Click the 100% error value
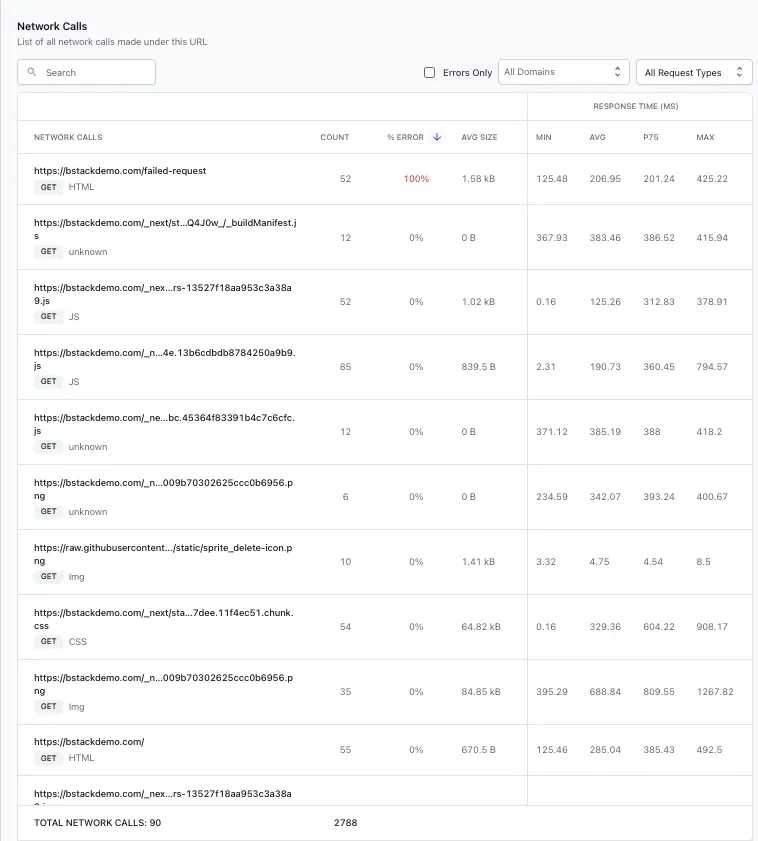This screenshot has width=758, height=841. [416, 179]
